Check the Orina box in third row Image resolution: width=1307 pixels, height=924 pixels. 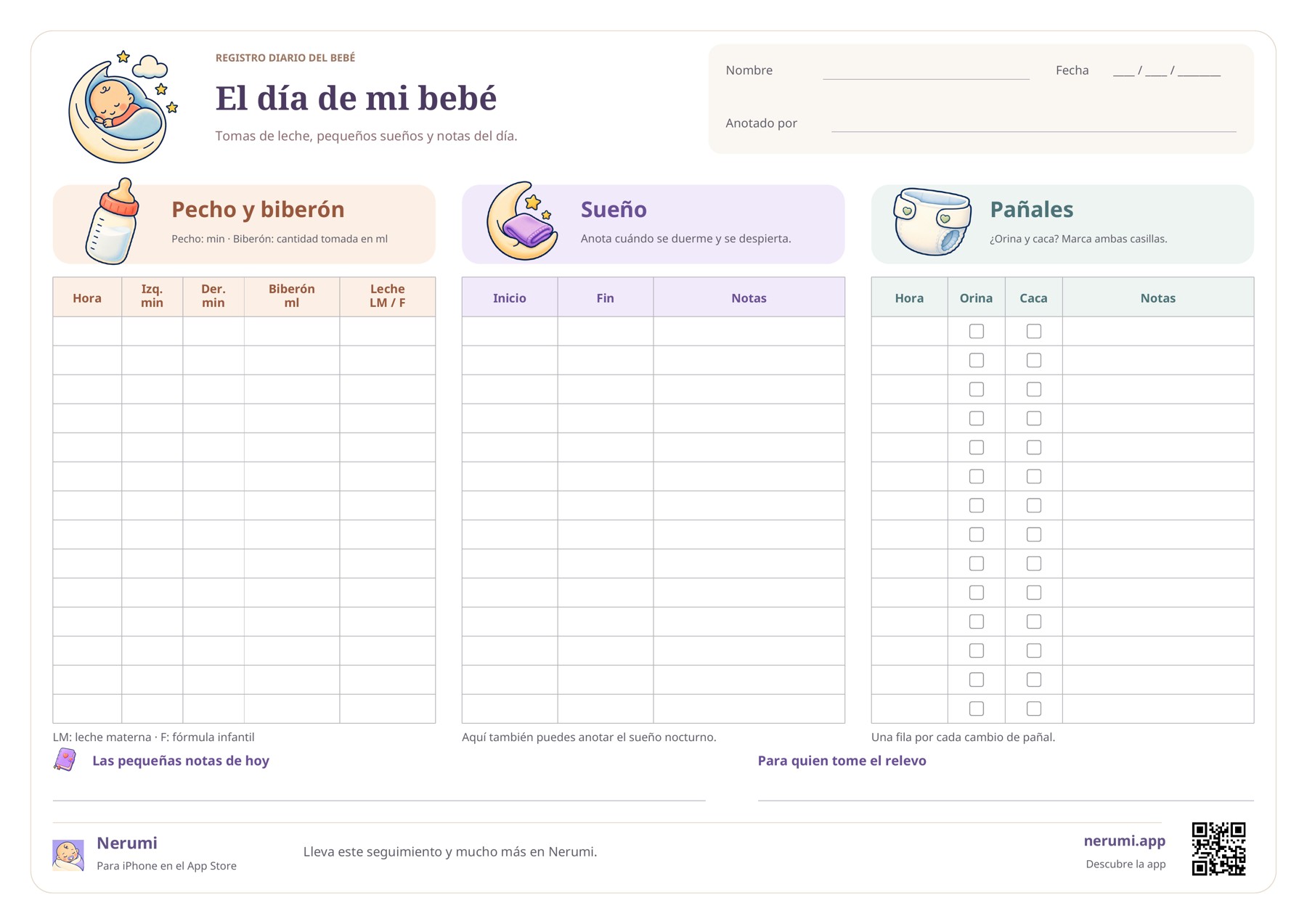coord(976,389)
